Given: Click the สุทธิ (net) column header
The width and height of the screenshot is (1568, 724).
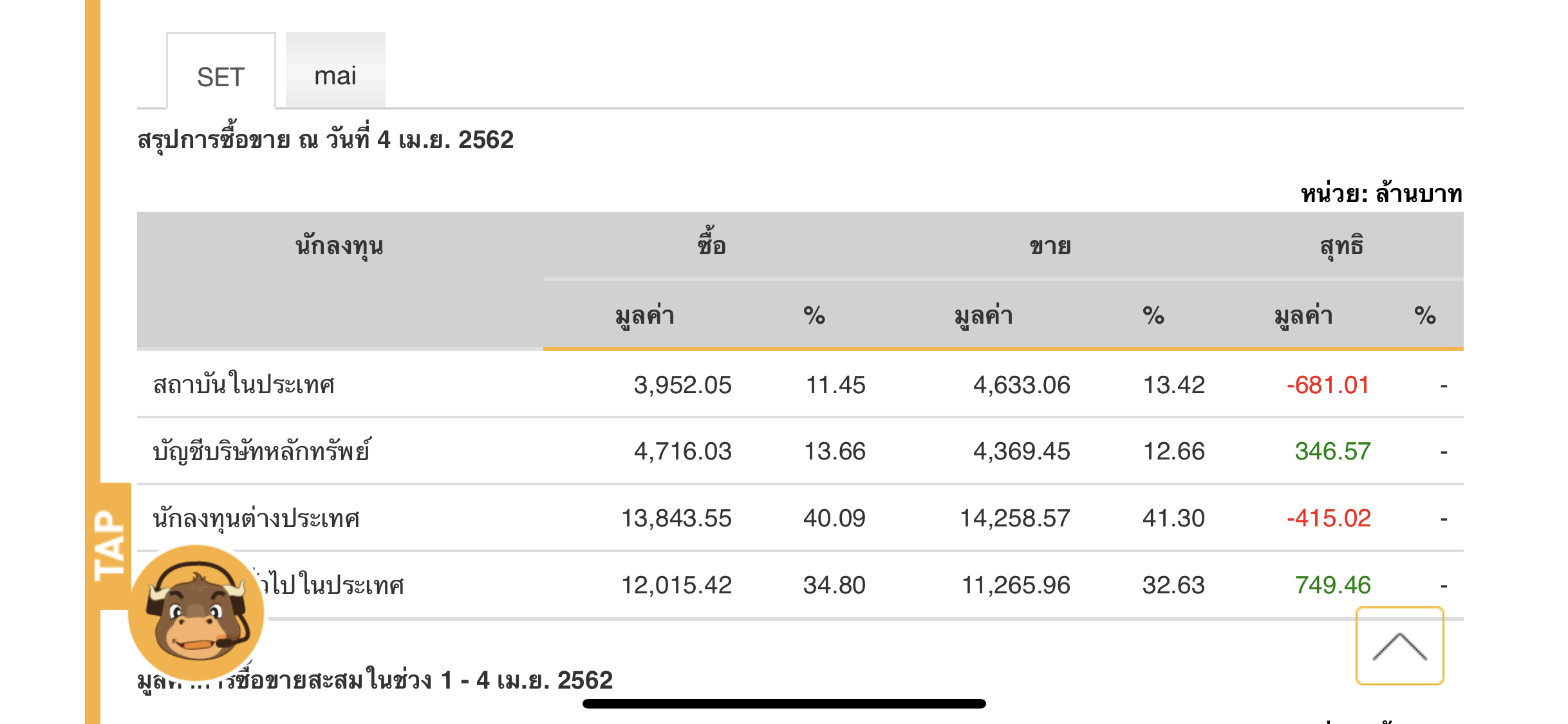Looking at the screenshot, I should click(x=1341, y=245).
